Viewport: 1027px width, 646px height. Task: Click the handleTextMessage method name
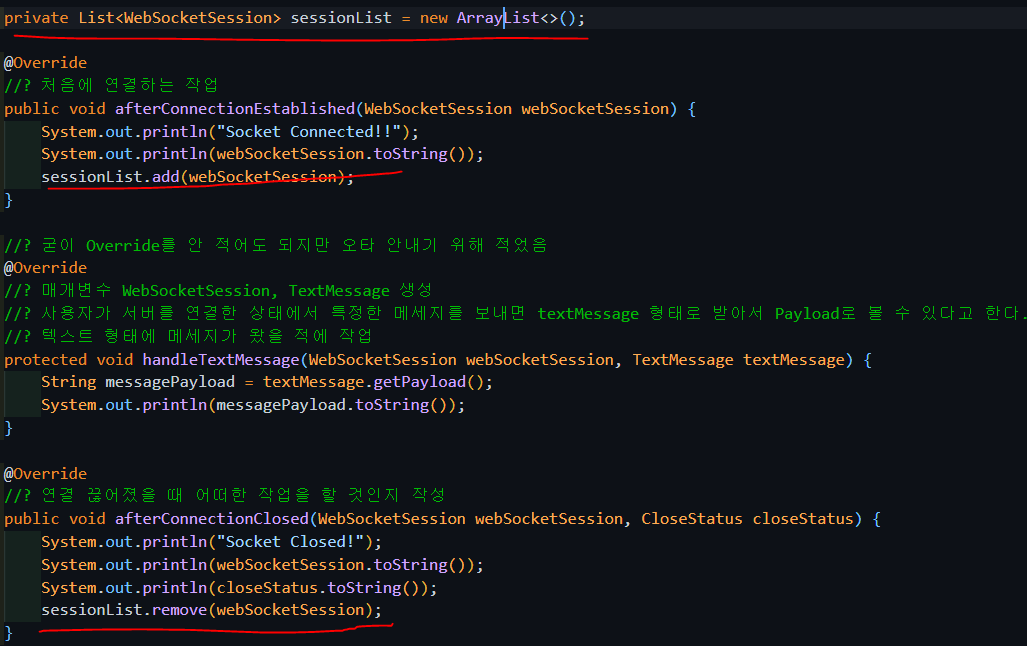click(221, 360)
